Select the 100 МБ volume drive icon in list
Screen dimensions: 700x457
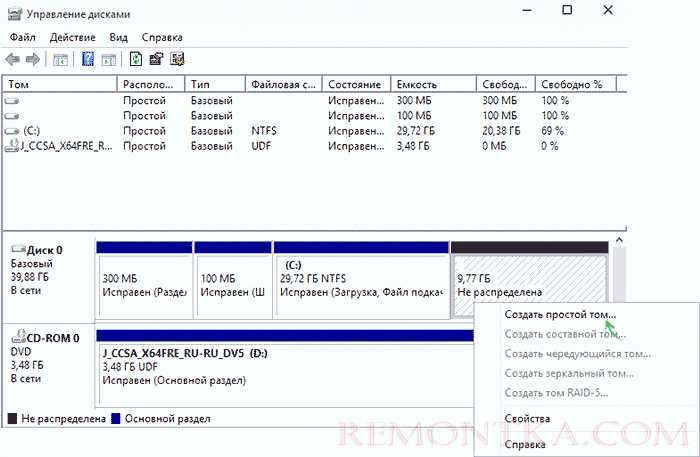pos(12,116)
